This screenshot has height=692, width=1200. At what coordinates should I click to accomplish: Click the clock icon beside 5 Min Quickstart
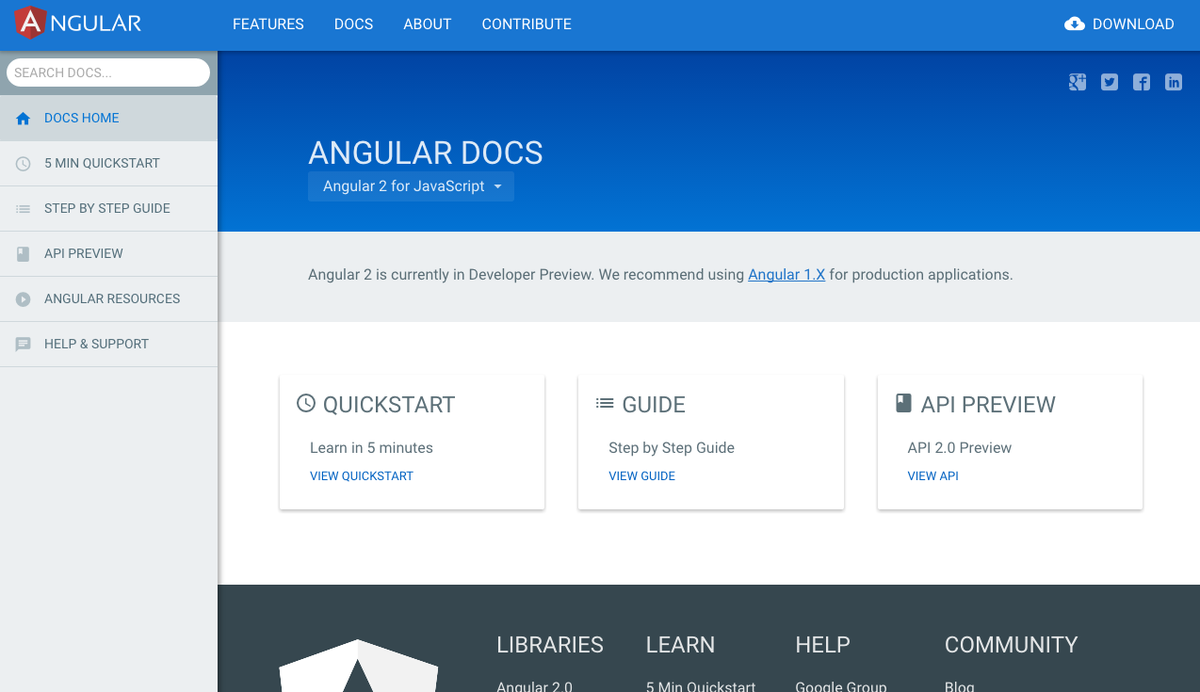click(23, 163)
